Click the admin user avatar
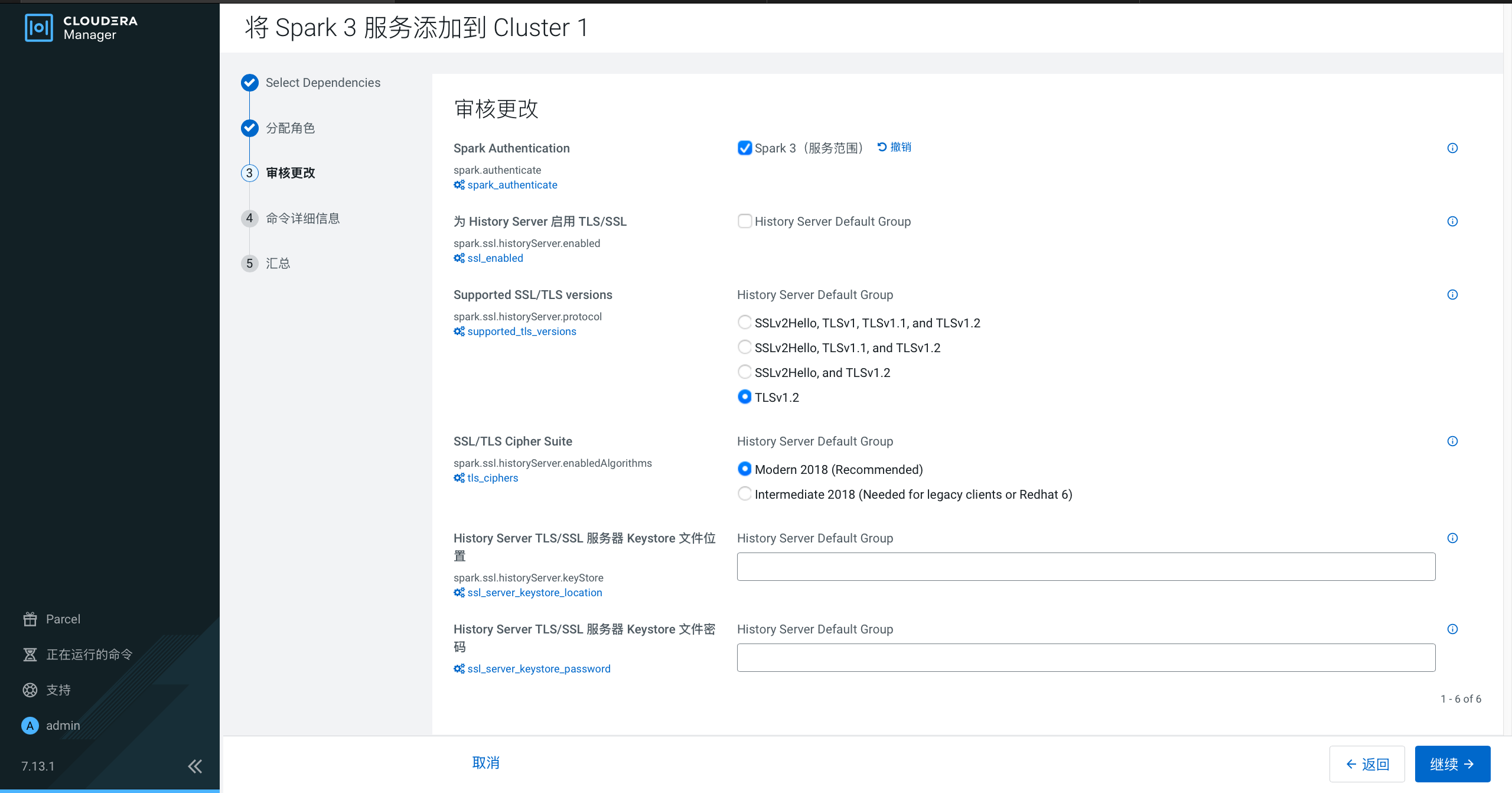This screenshot has height=793, width=1512. point(30,725)
